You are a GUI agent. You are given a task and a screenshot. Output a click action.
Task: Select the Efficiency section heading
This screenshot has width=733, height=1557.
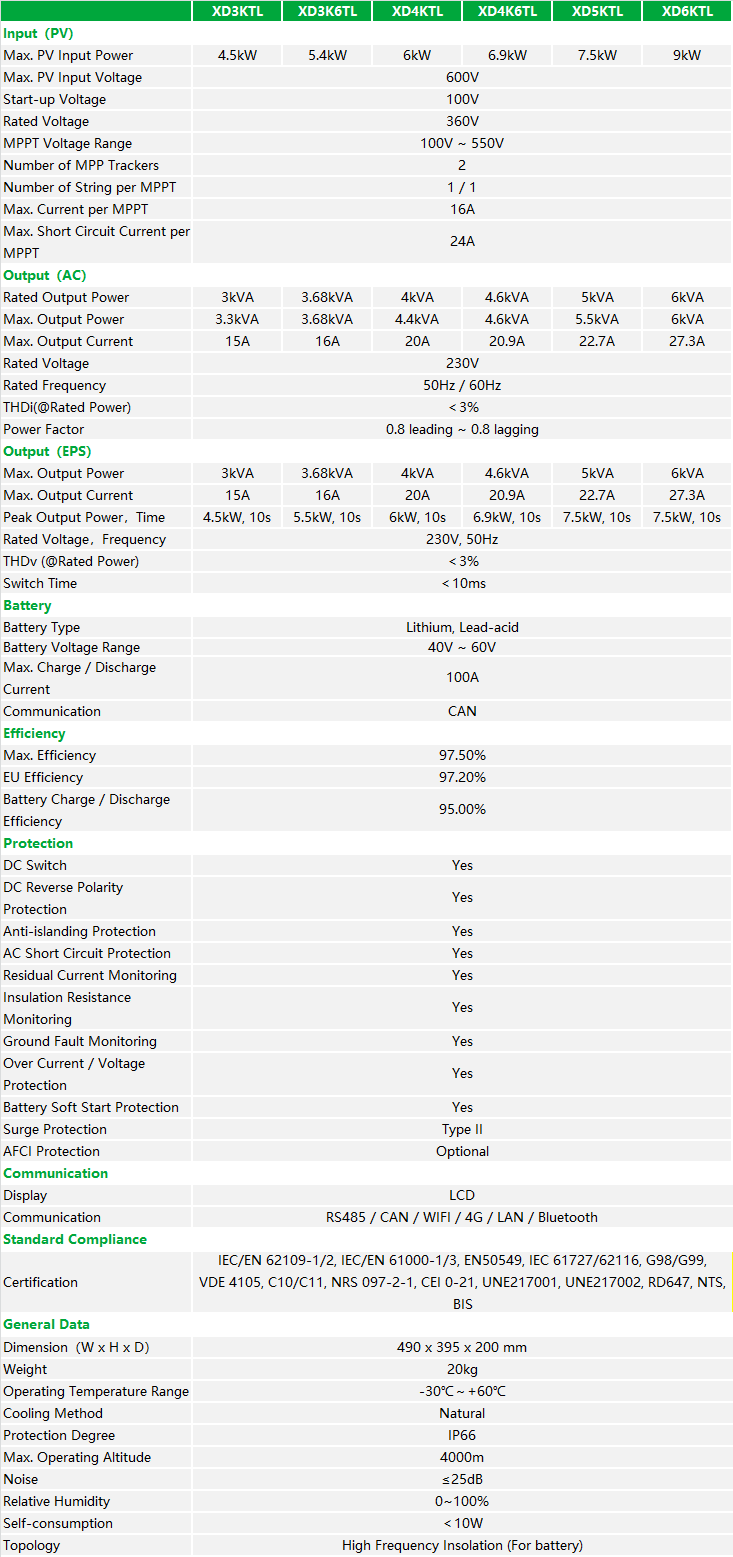(34, 733)
